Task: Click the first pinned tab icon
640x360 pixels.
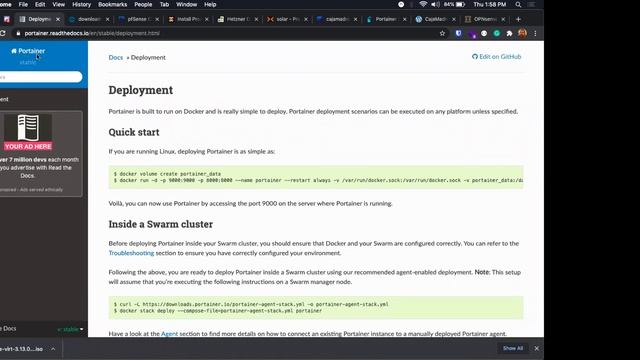Action: click(x=7, y=19)
